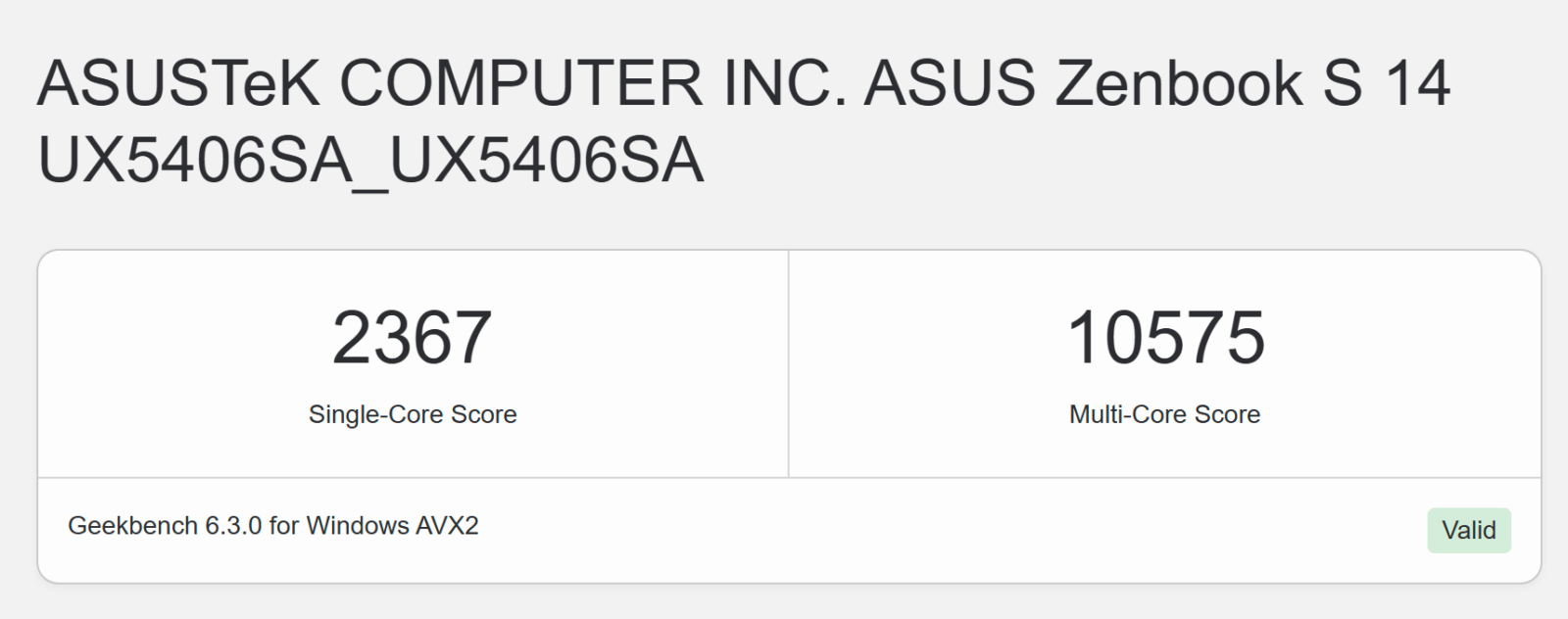Click the word Zenbook in heading
Image resolution: width=1568 pixels, height=619 pixels.
pyautogui.click(x=1179, y=83)
